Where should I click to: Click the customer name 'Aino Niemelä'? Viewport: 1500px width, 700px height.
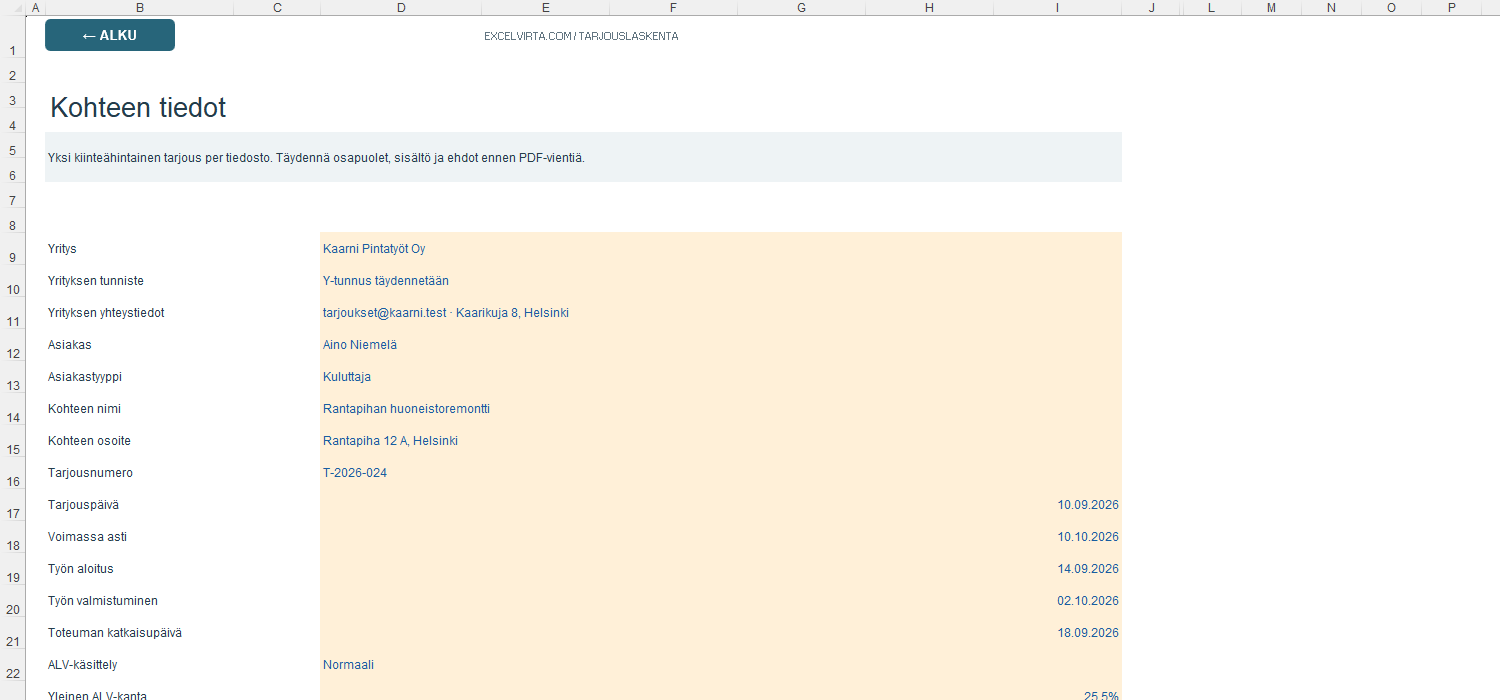[360, 345]
